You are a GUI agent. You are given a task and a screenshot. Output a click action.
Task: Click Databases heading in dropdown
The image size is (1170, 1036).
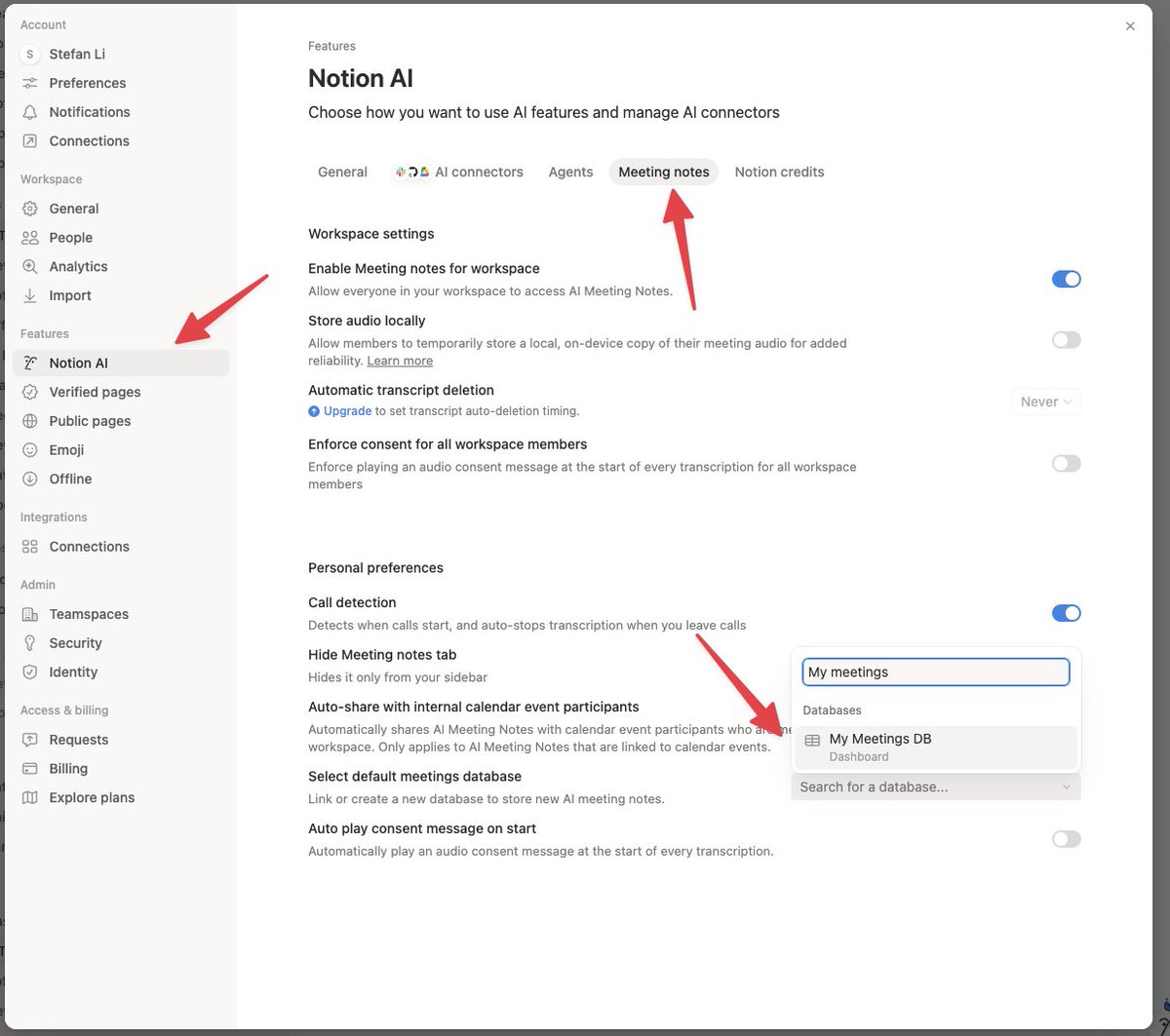tap(832, 710)
